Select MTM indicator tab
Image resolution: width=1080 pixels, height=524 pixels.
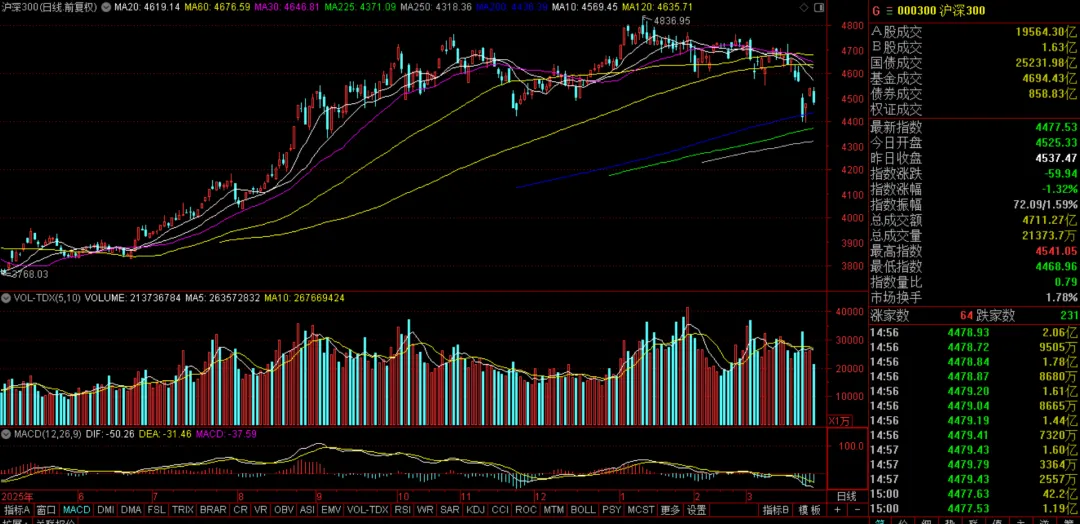(554, 510)
